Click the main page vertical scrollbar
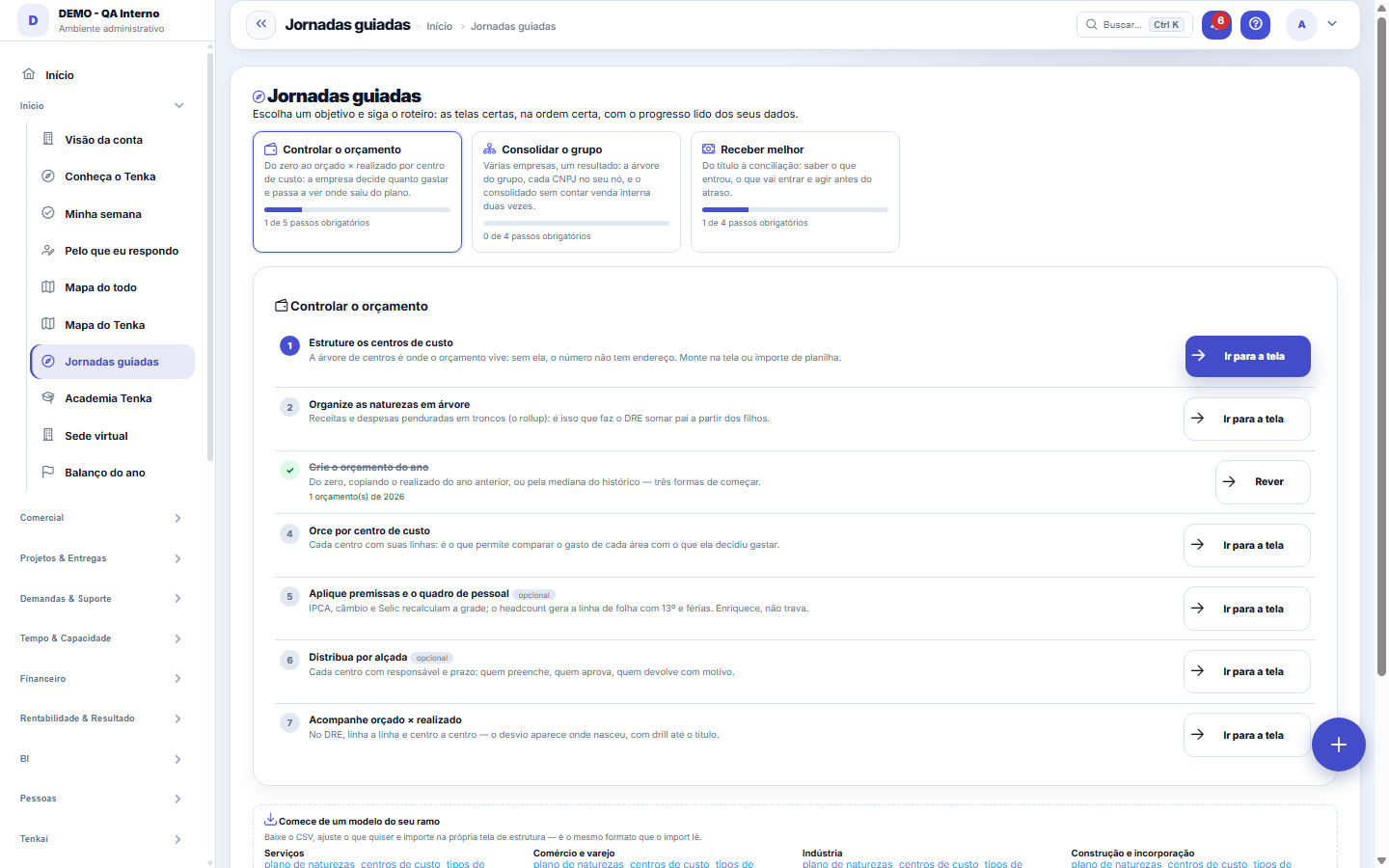The image size is (1389, 868). coord(1381,347)
